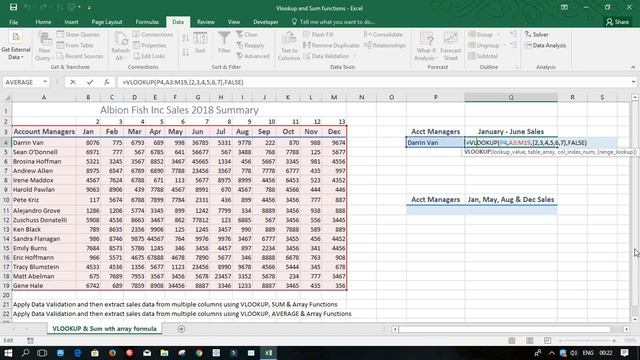The width and height of the screenshot is (640, 360).
Task: Switch to Normal view
Action: point(511,340)
